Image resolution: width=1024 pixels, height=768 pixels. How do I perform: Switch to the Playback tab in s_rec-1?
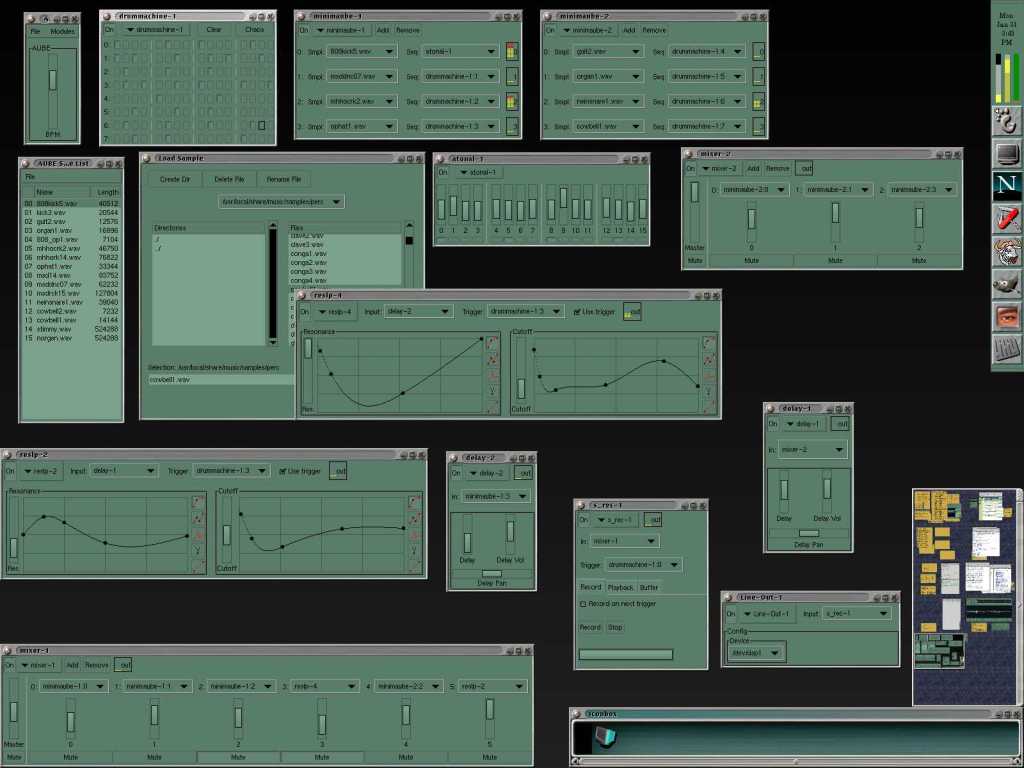620,587
